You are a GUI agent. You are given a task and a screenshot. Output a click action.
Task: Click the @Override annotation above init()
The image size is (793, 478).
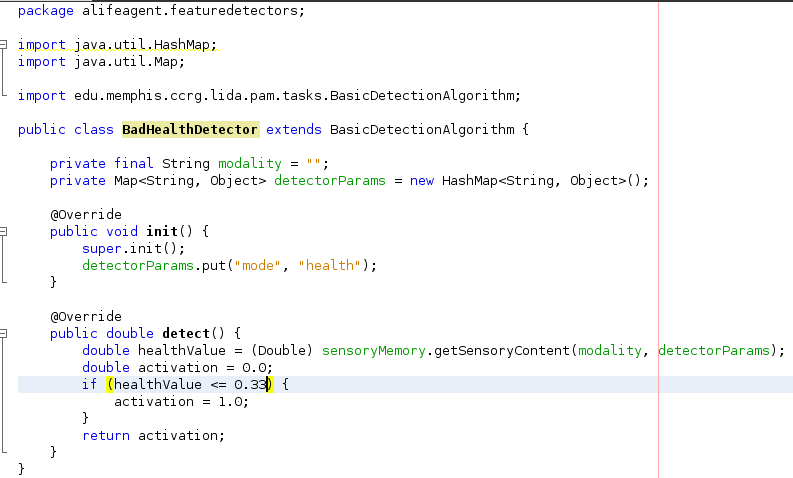pos(86,214)
